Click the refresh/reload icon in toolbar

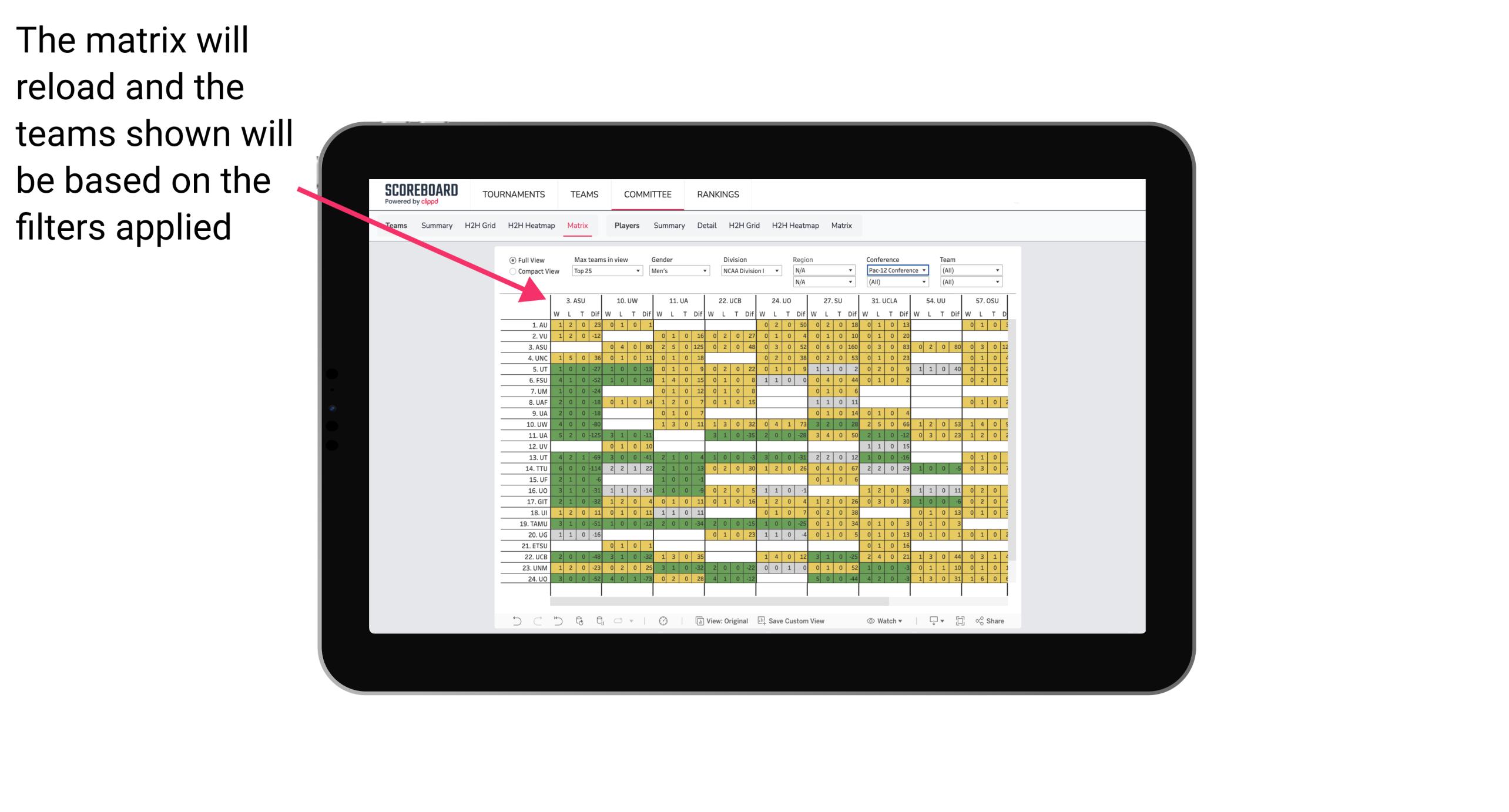pos(580,625)
